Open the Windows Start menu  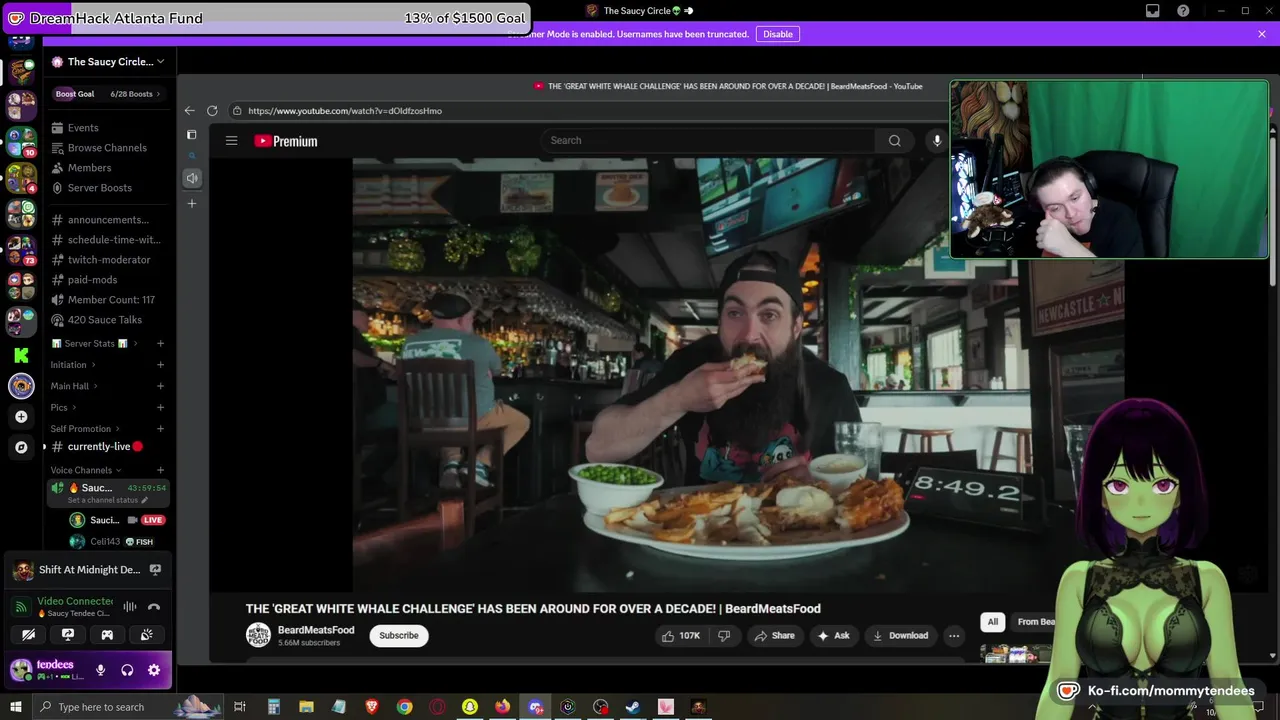pos(15,707)
